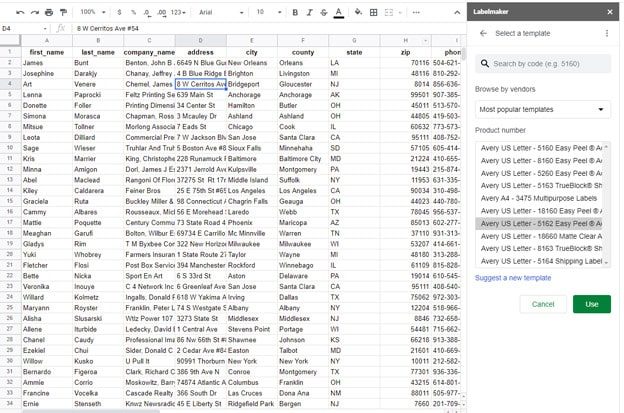
Task: Open the 123 number format dropdown
Action: pyautogui.click(x=178, y=12)
